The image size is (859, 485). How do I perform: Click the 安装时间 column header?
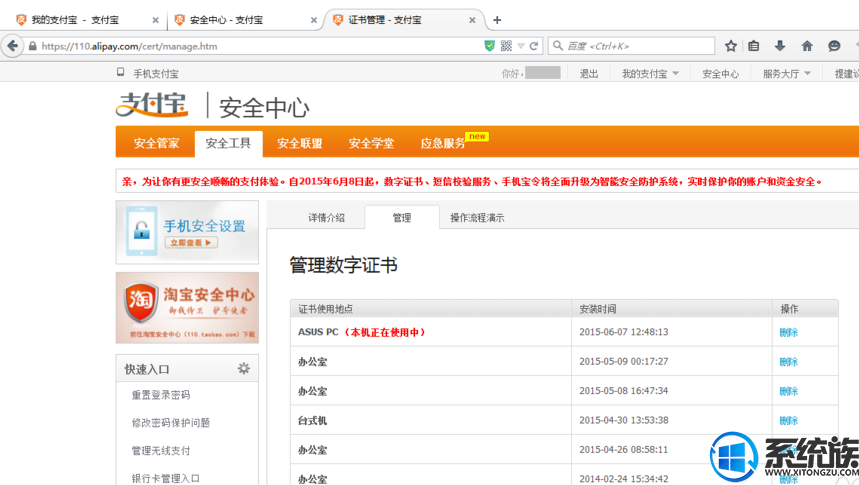tap(598, 309)
